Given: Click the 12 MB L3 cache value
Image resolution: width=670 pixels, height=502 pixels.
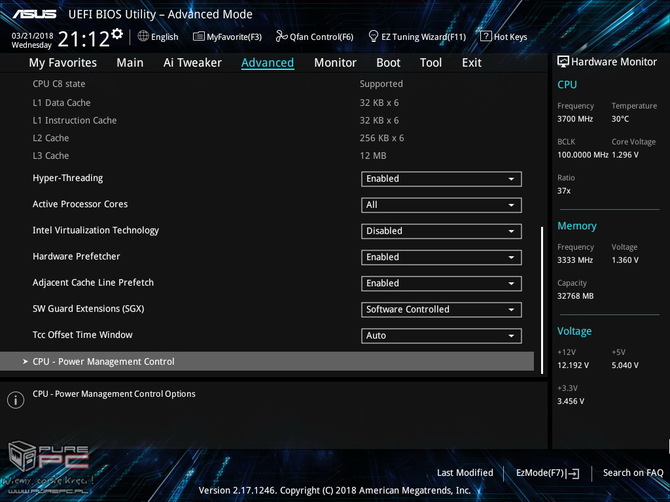Looking at the screenshot, I should tap(373, 156).
